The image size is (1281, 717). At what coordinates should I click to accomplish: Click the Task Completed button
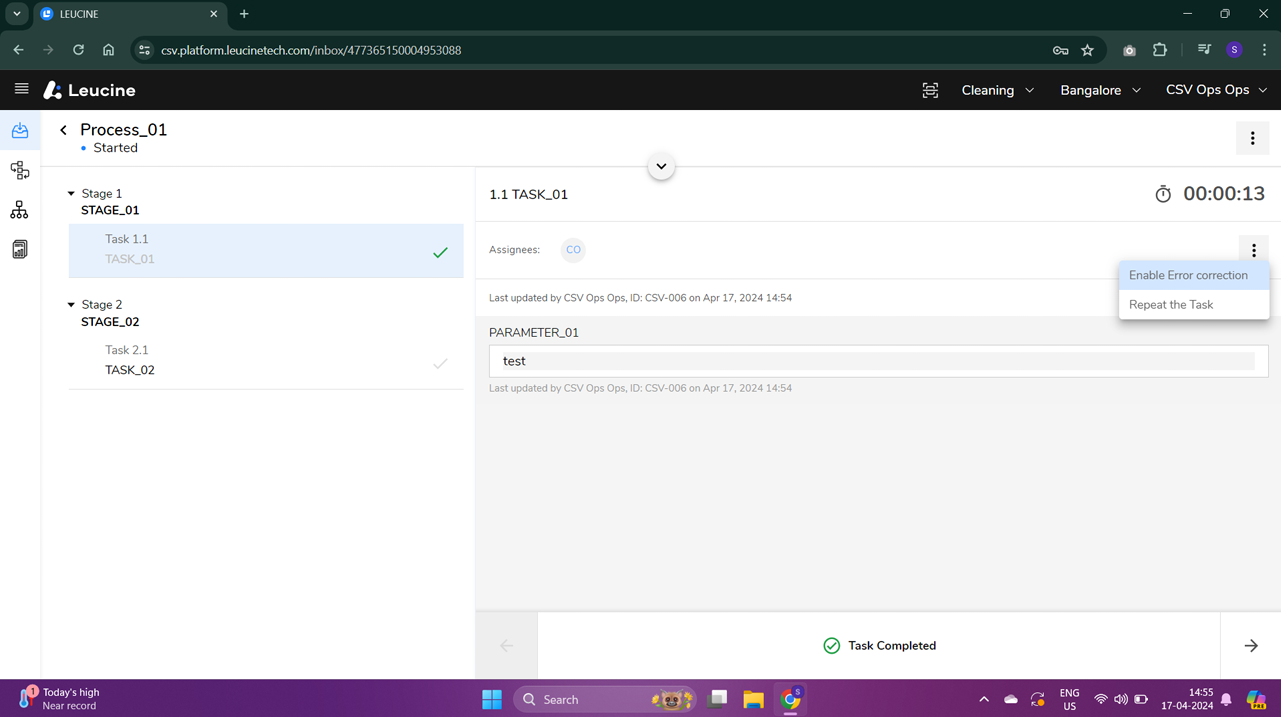pyautogui.click(x=879, y=646)
